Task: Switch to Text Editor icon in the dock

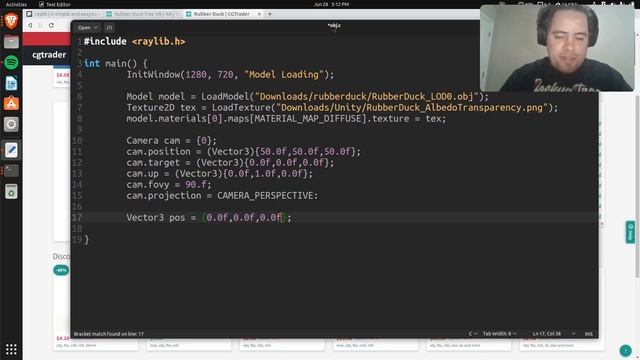Action: (11, 150)
